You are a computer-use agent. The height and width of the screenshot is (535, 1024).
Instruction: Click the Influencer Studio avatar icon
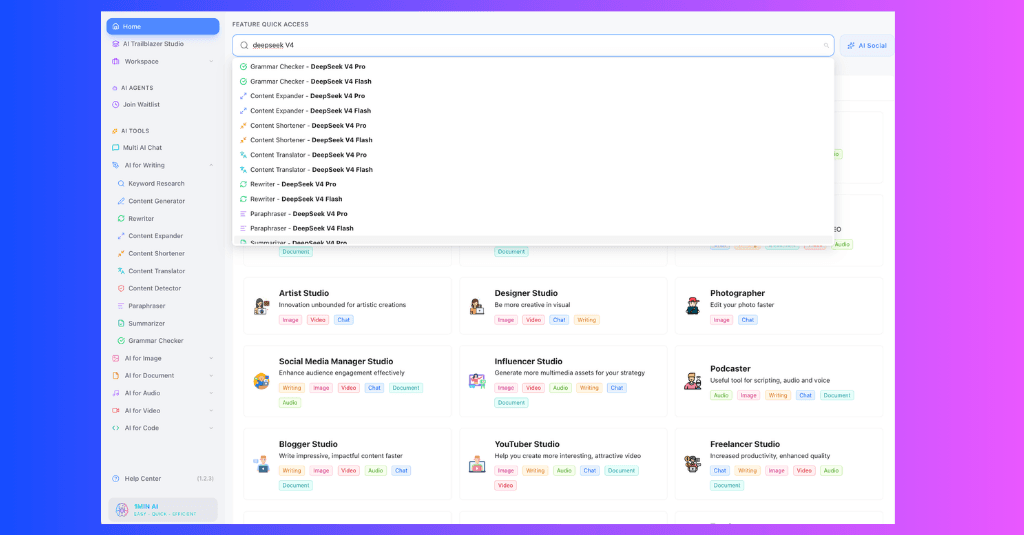click(x=477, y=381)
